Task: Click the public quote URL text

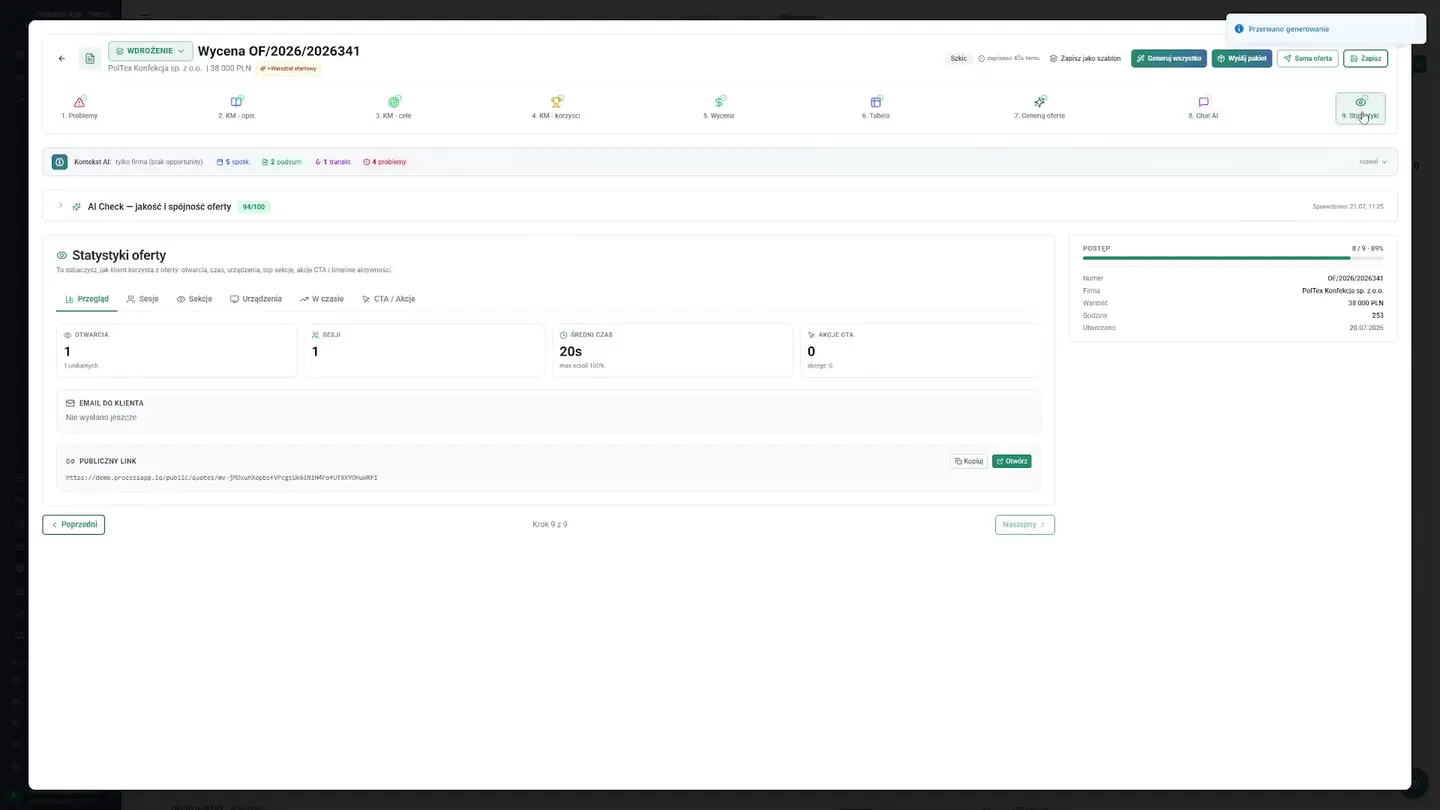Action: point(221,478)
